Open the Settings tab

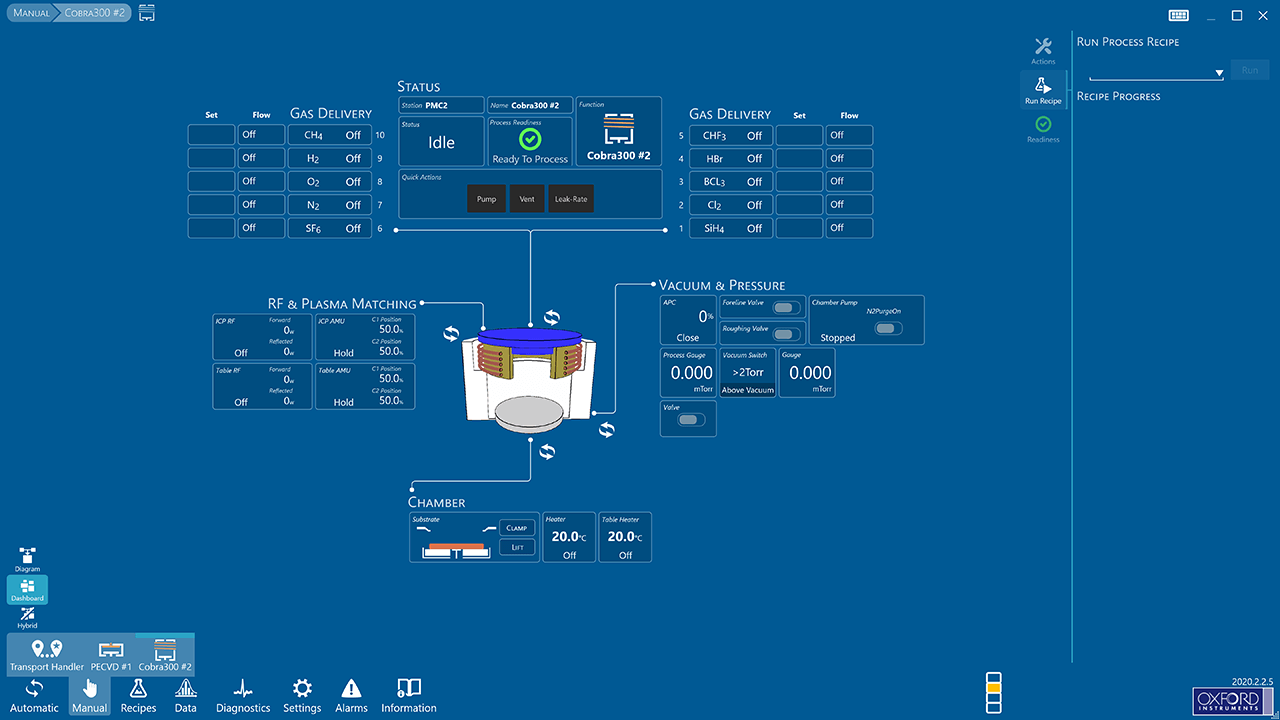click(302, 695)
